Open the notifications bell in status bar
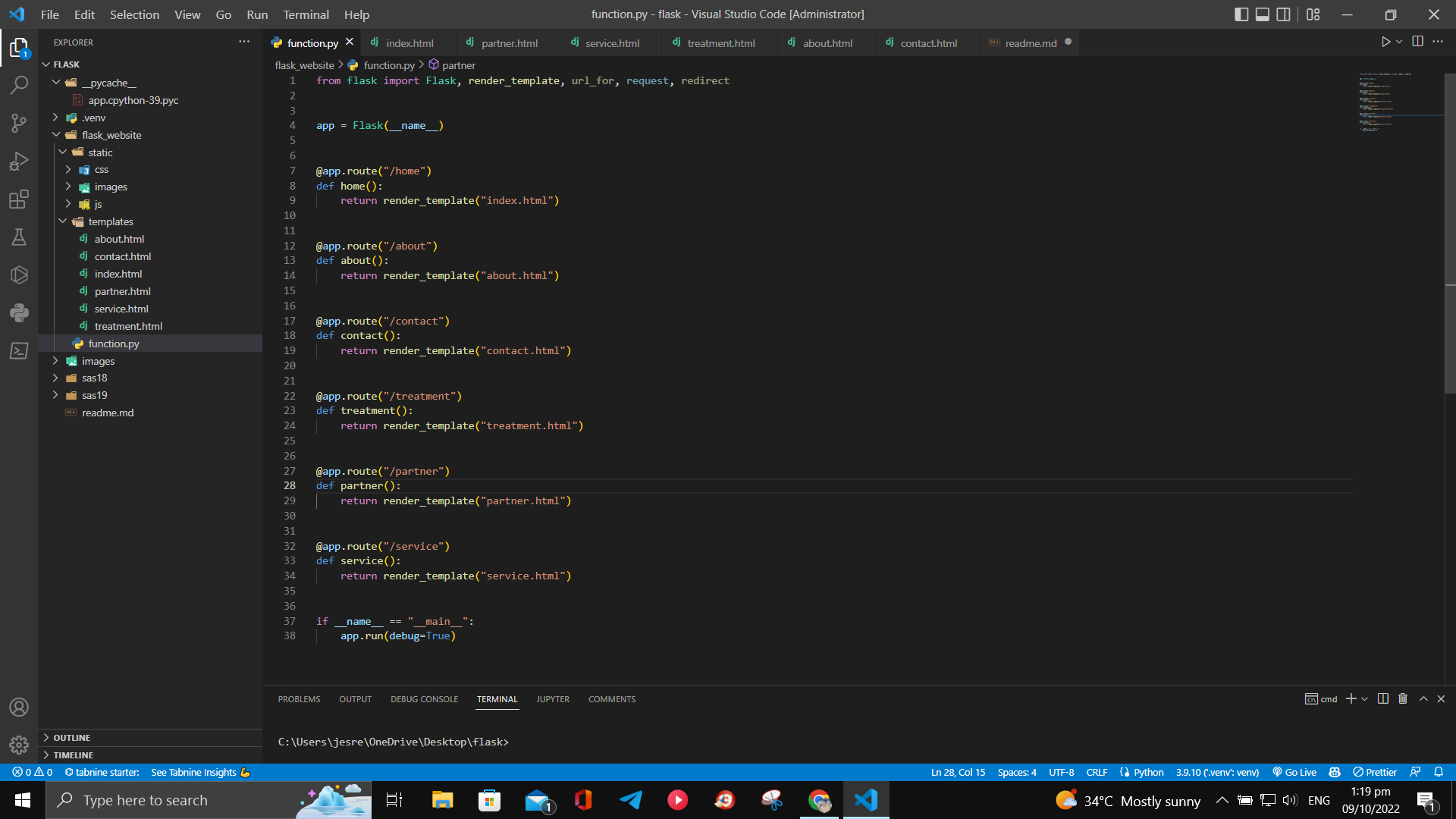 1440,772
